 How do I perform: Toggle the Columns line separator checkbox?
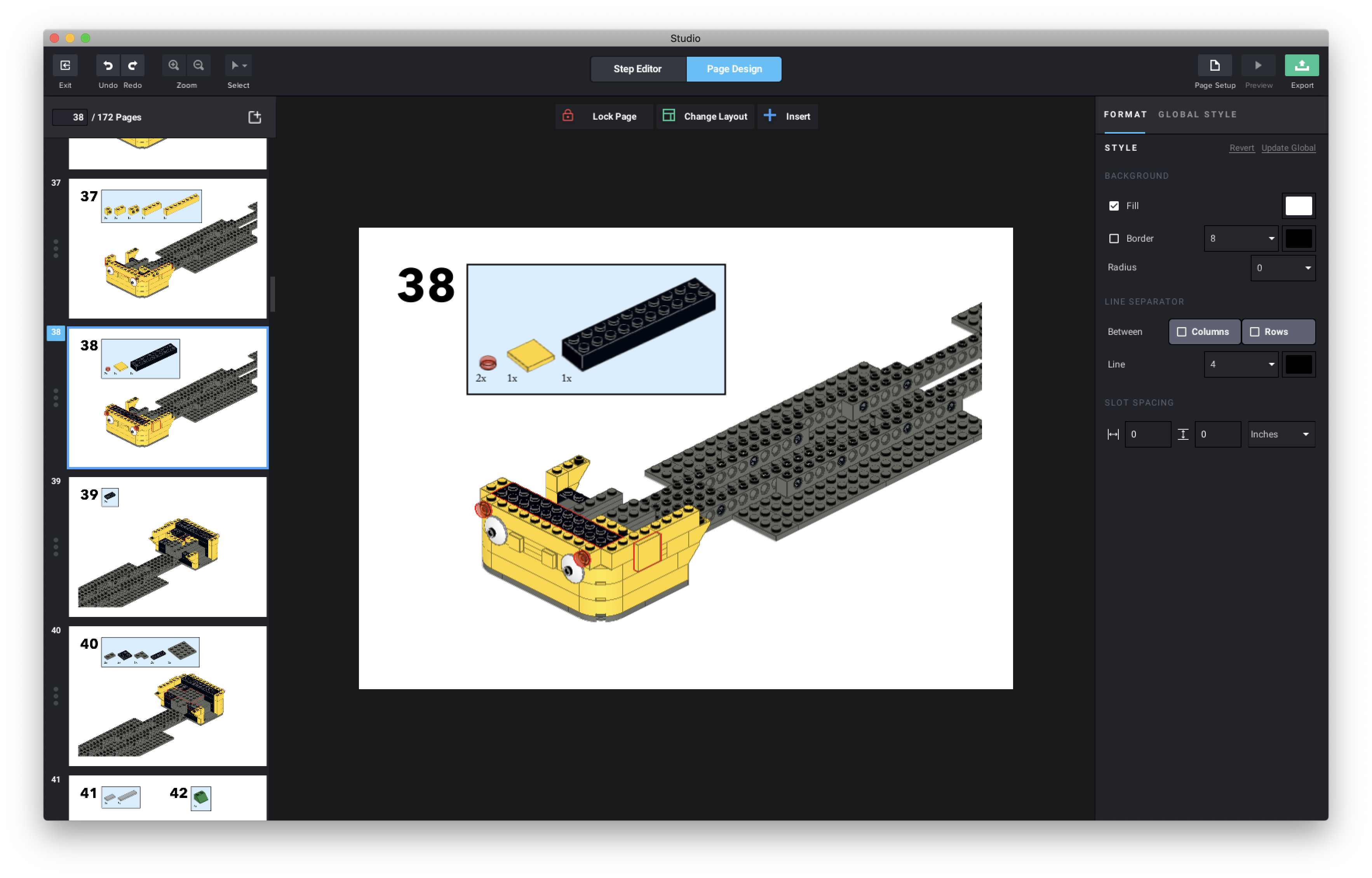click(1182, 332)
